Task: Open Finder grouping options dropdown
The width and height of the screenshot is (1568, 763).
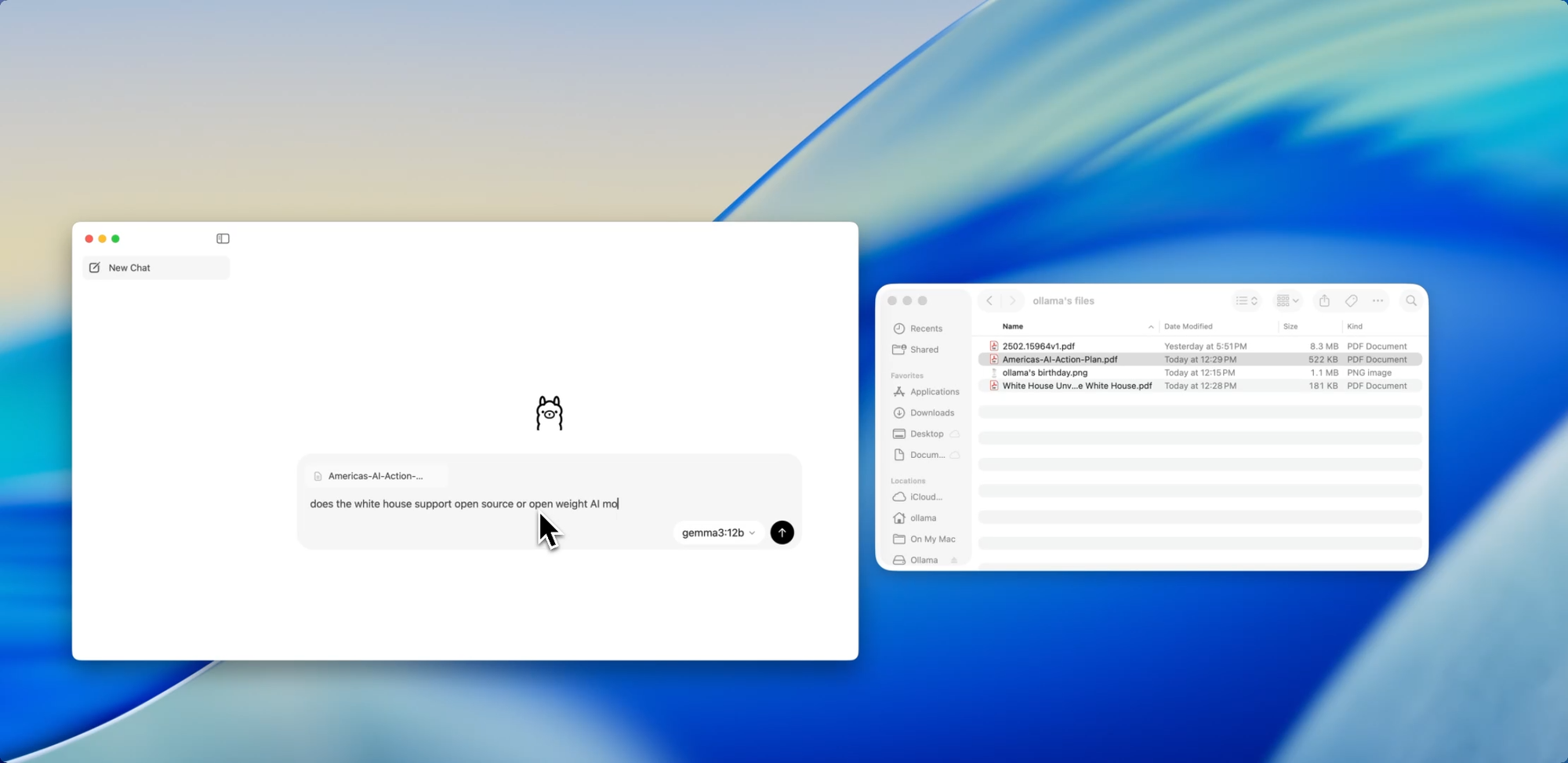Action: [x=1287, y=300]
